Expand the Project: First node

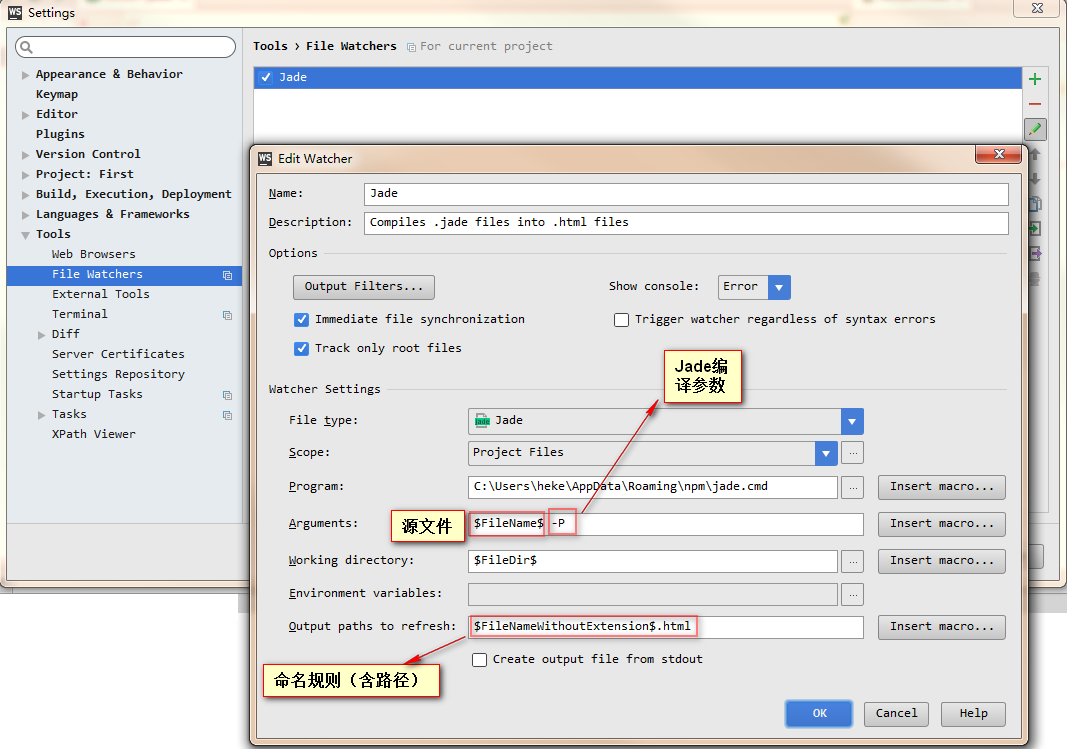click(25, 175)
